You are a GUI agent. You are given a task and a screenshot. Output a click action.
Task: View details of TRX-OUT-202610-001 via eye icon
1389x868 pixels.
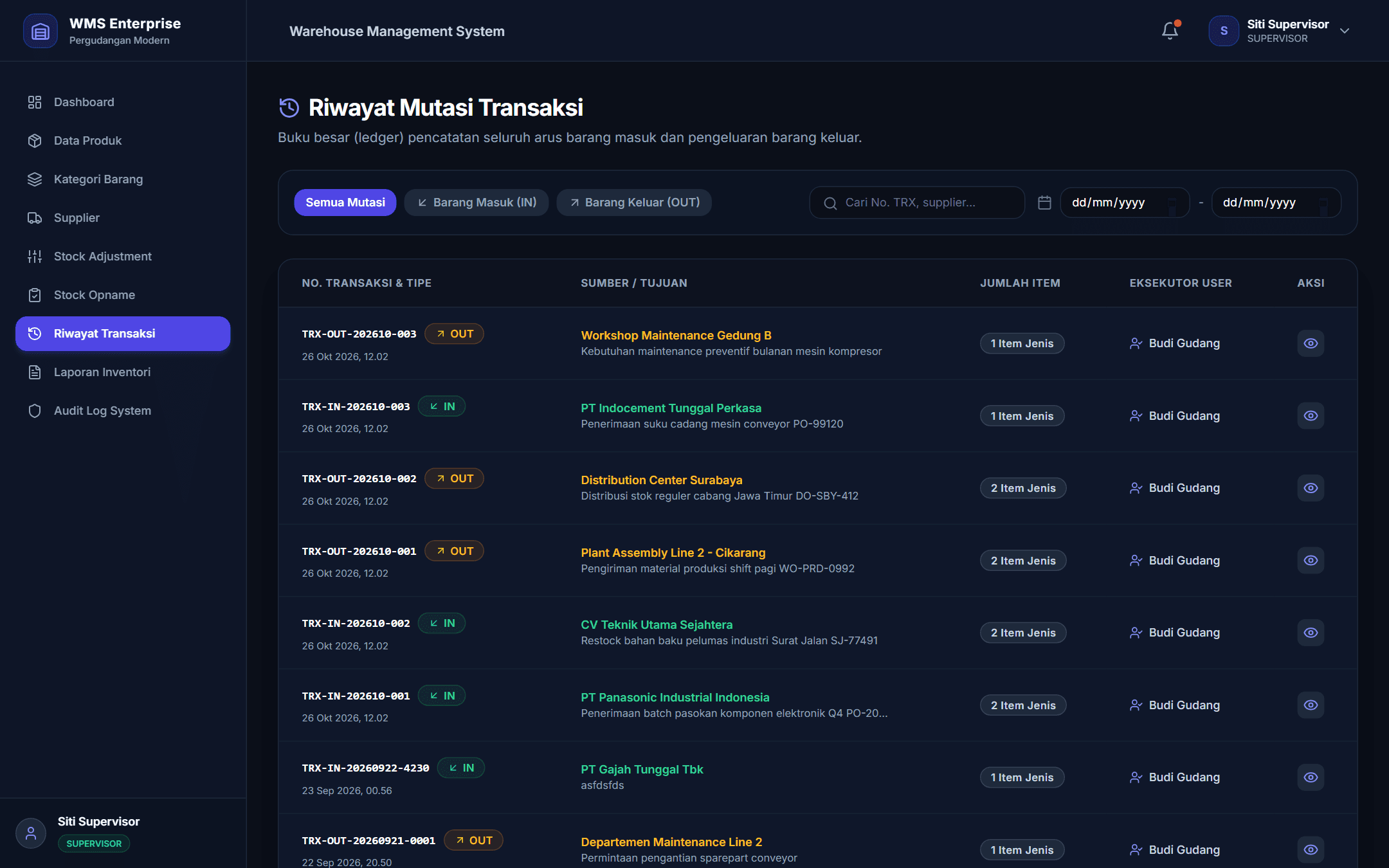pyautogui.click(x=1311, y=561)
